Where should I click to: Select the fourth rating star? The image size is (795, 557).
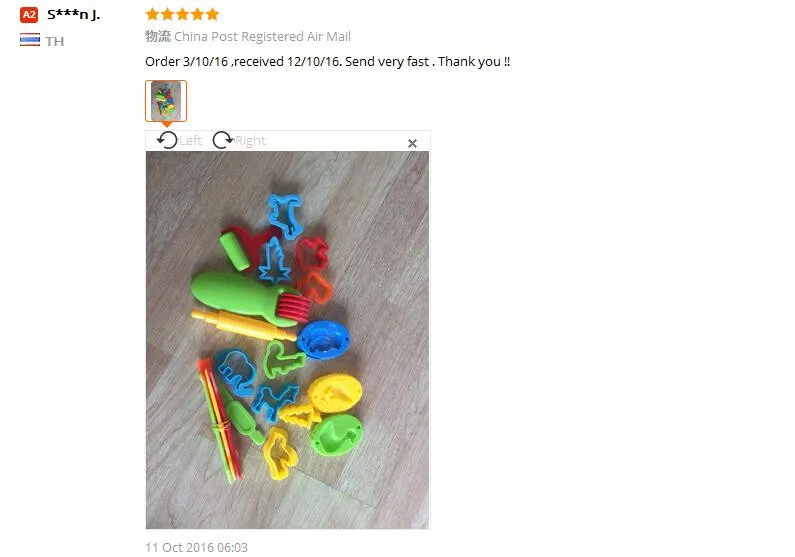[x=198, y=14]
